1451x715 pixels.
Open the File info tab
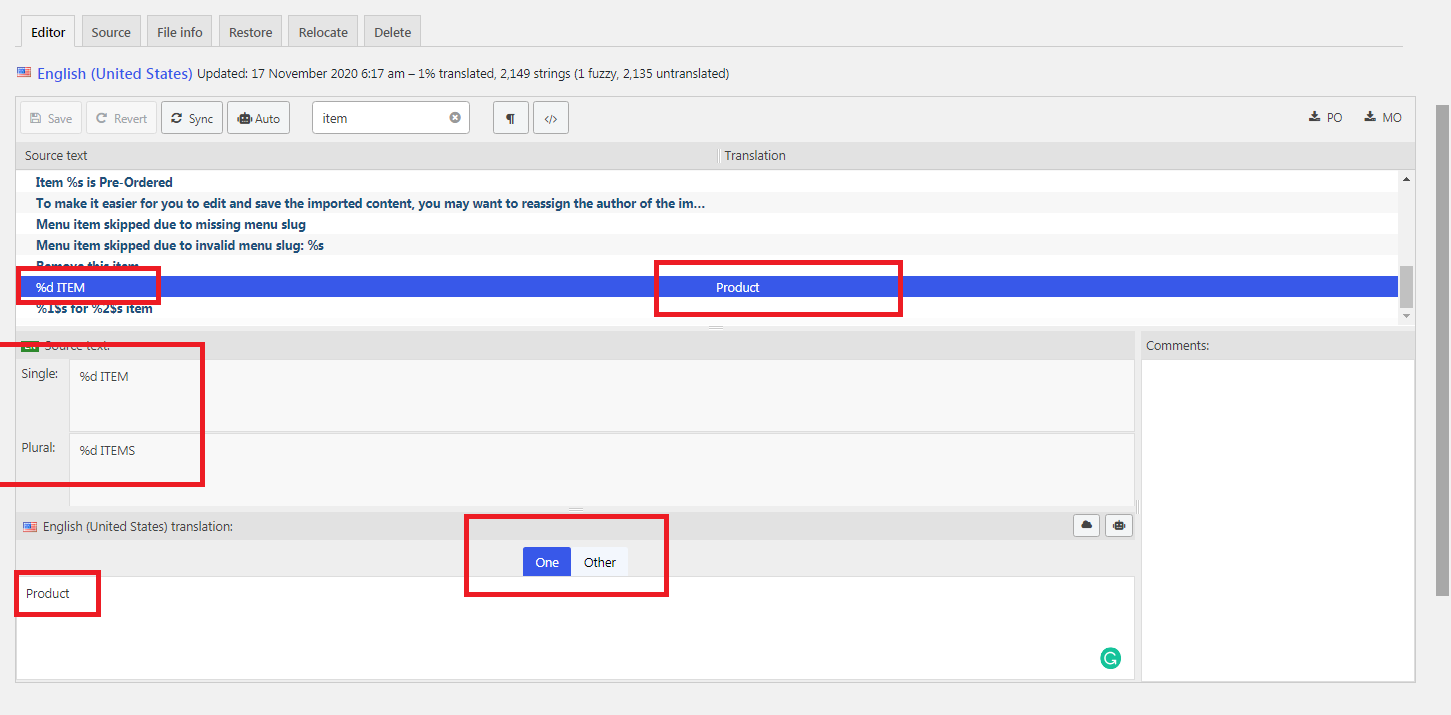tap(180, 32)
